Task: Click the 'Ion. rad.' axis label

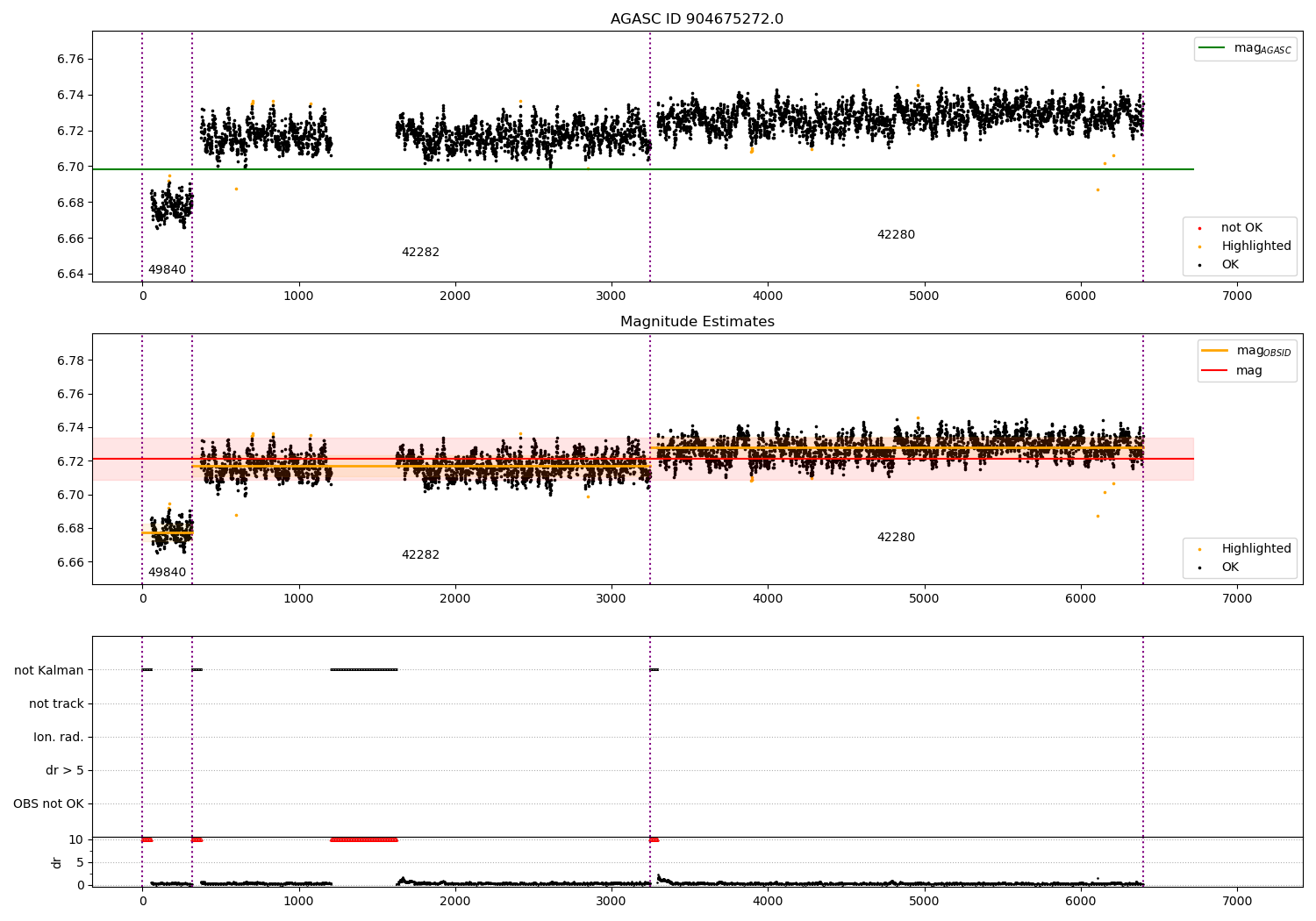Action: tap(59, 737)
